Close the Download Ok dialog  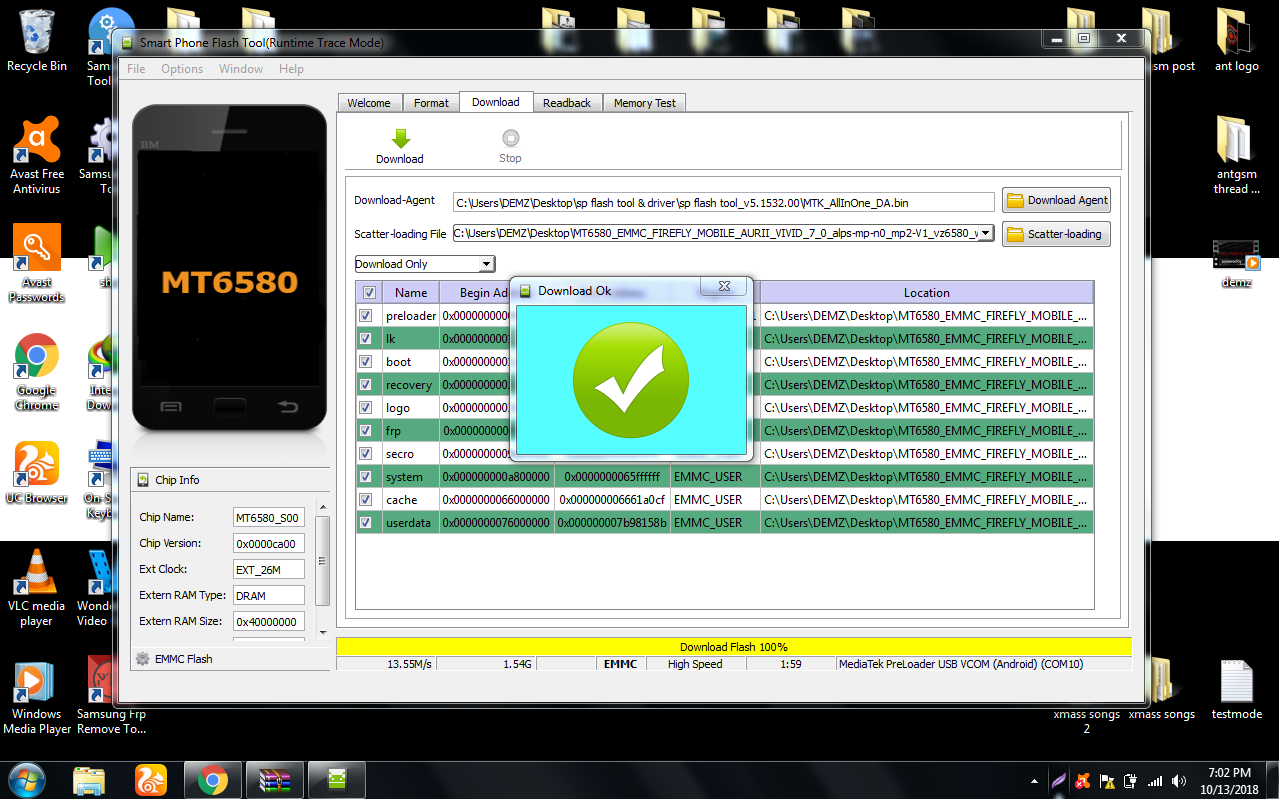pyautogui.click(x=724, y=287)
